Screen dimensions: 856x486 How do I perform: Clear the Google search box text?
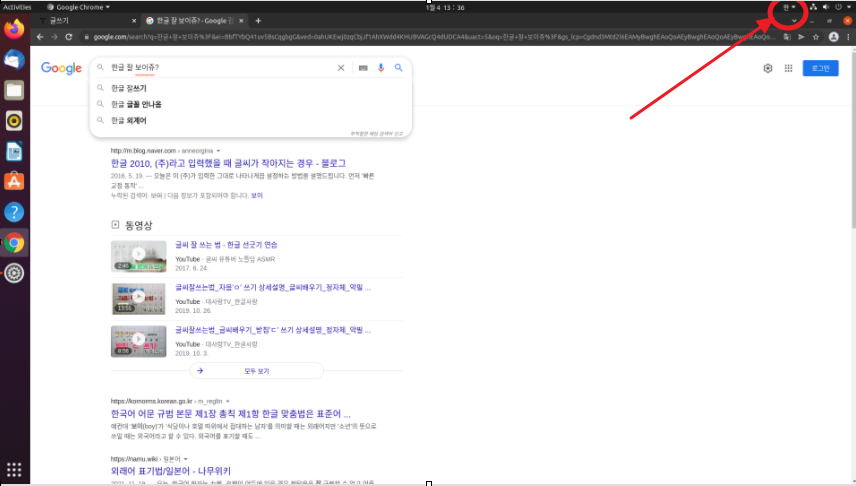(341, 68)
